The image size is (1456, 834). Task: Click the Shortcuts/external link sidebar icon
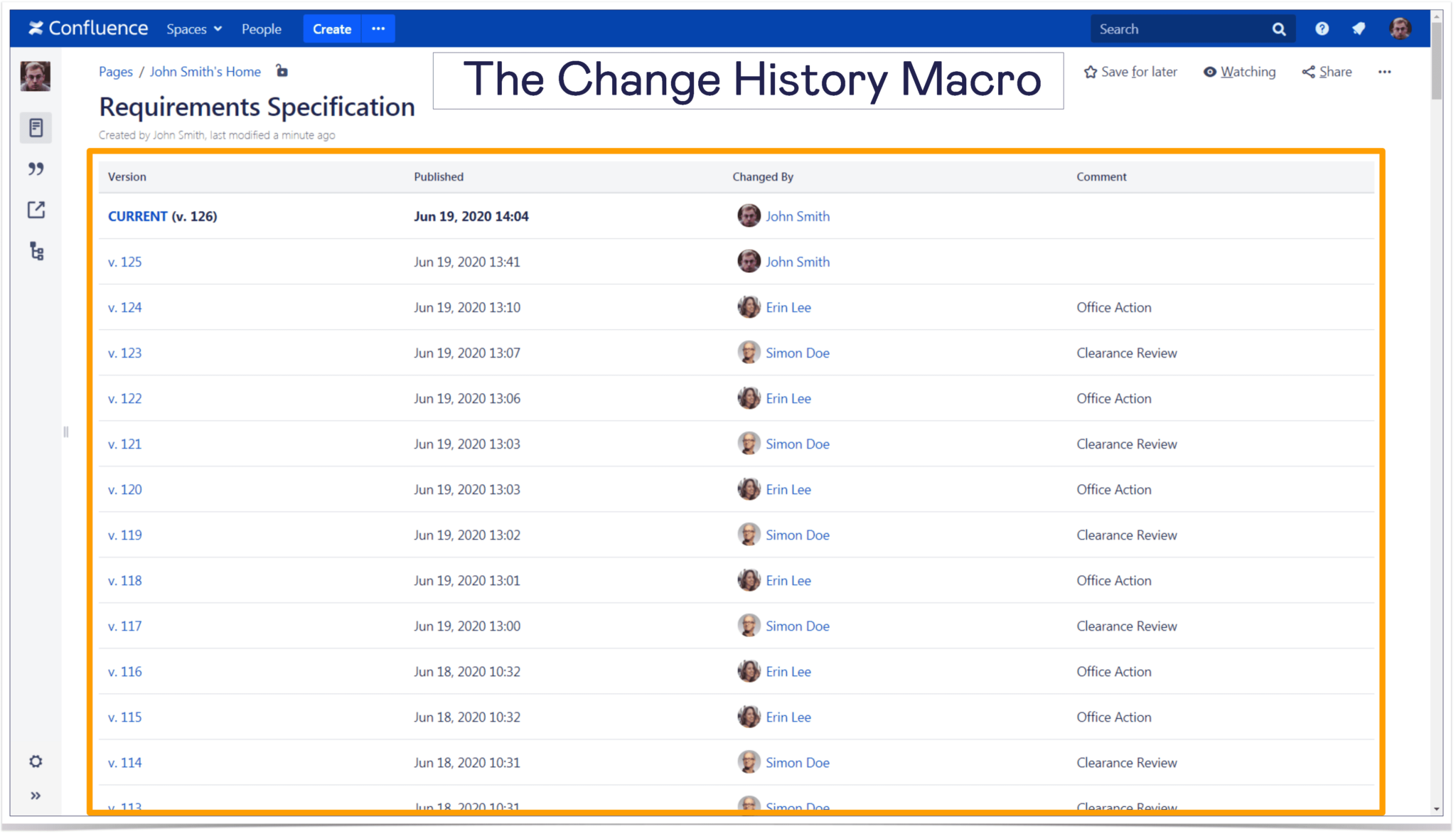[36, 210]
